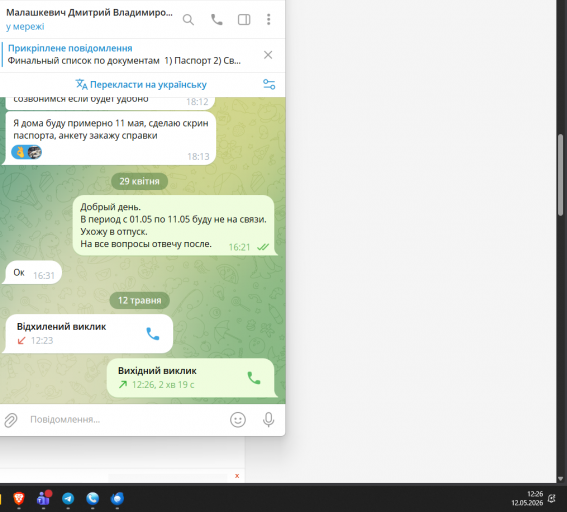This screenshot has height=512, width=567.
Task: Click the 'Вихідний виклик' call entry
Action: (191, 378)
